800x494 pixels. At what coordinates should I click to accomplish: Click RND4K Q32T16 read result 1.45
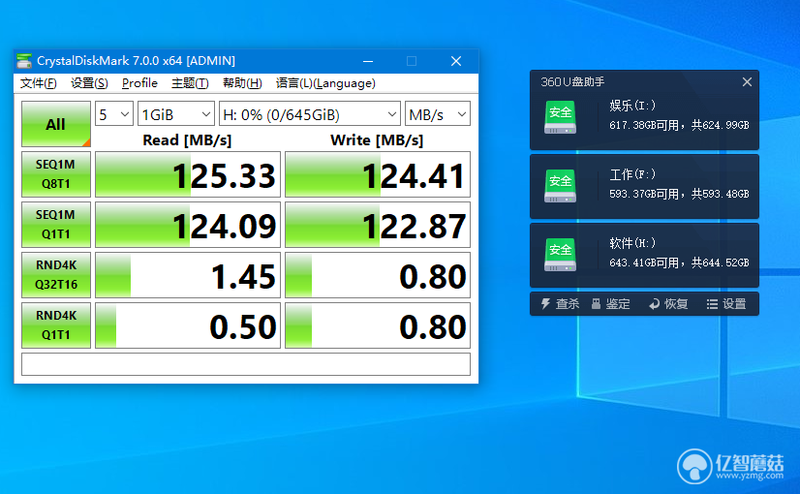188,275
